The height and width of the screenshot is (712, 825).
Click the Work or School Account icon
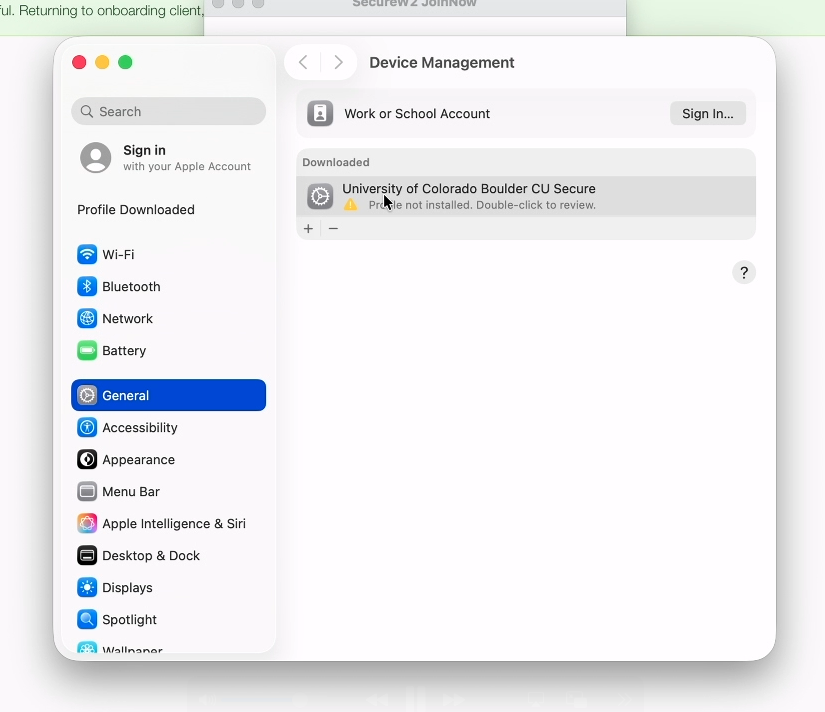(x=320, y=114)
